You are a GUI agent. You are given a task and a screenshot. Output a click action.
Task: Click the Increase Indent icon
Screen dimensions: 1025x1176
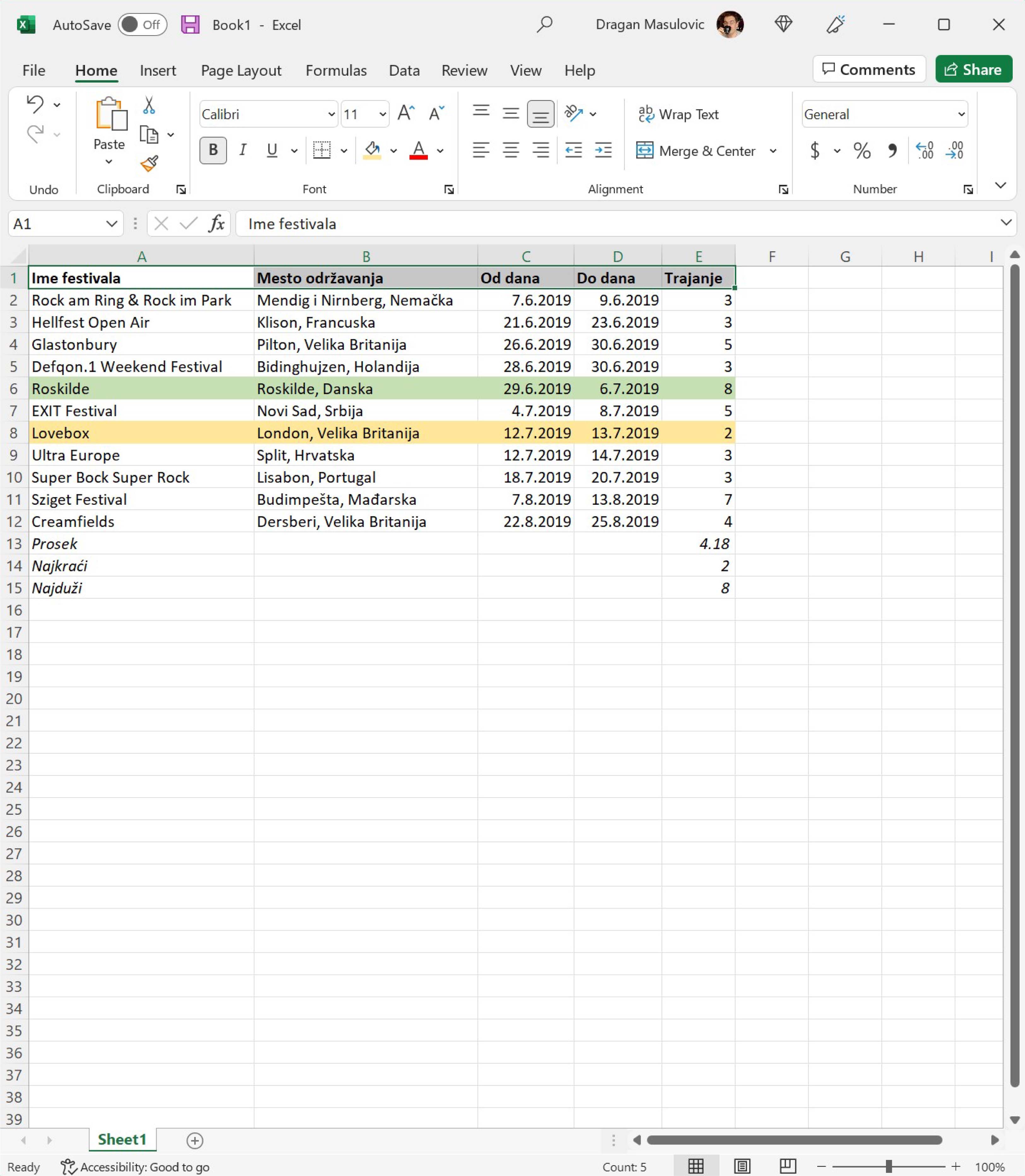[x=603, y=150]
